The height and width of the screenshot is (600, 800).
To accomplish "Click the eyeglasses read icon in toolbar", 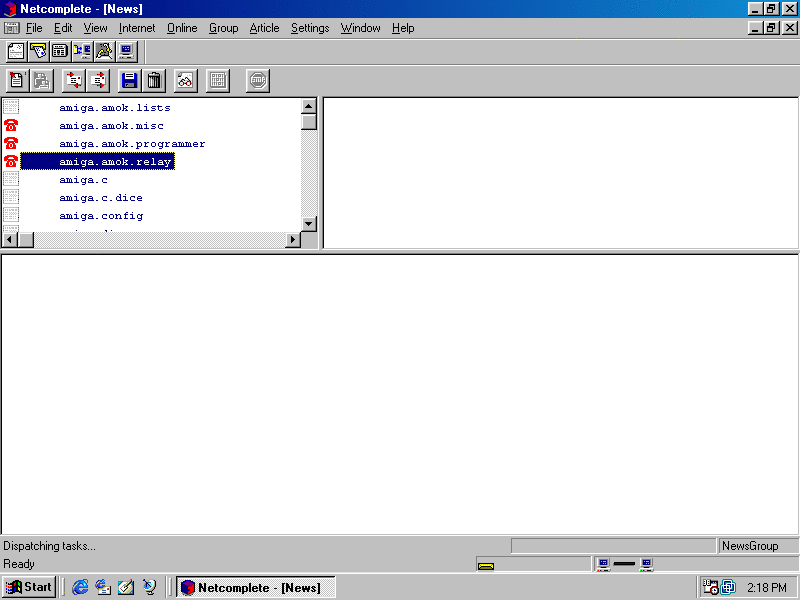I will point(185,81).
